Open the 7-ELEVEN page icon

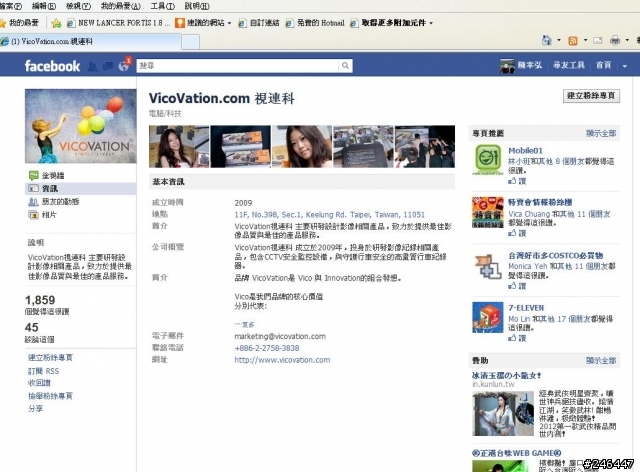pyautogui.click(x=488, y=317)
